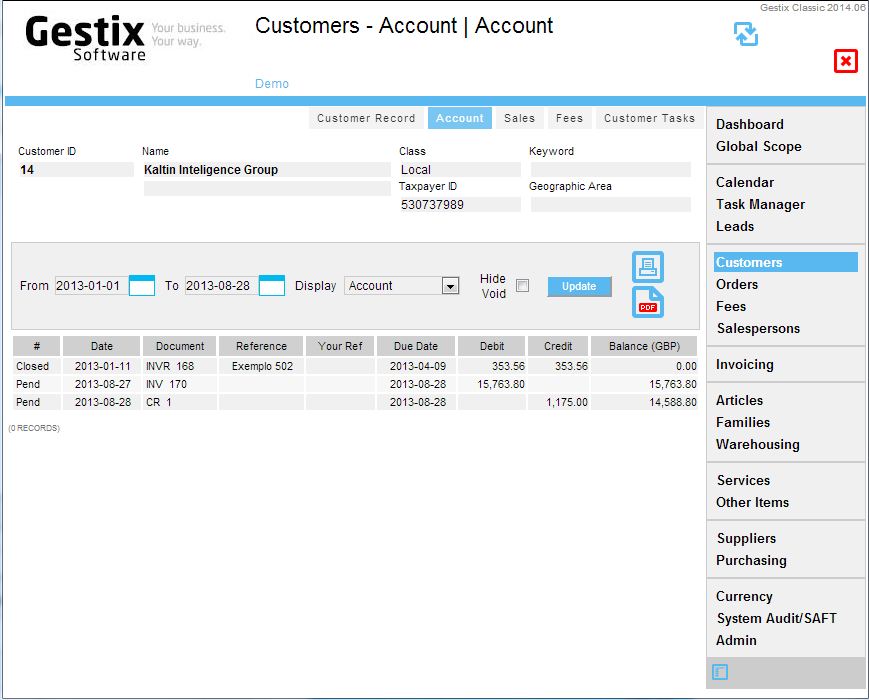
Task: Click the print statement icon
Action: (x=647, y=267)
